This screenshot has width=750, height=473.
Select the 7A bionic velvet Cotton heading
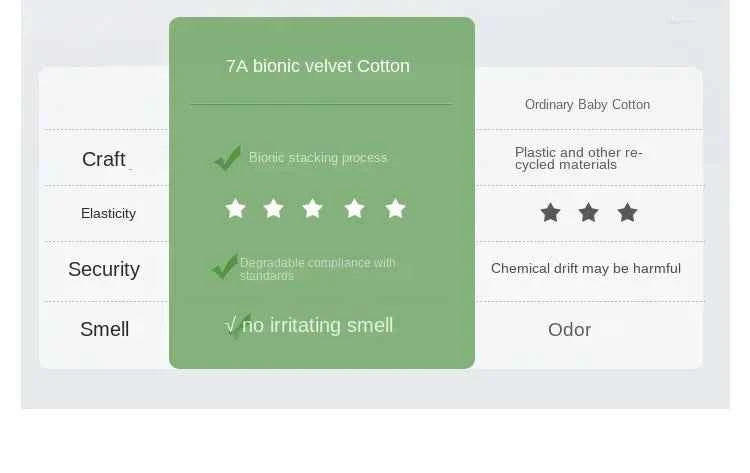click(318, 67)
